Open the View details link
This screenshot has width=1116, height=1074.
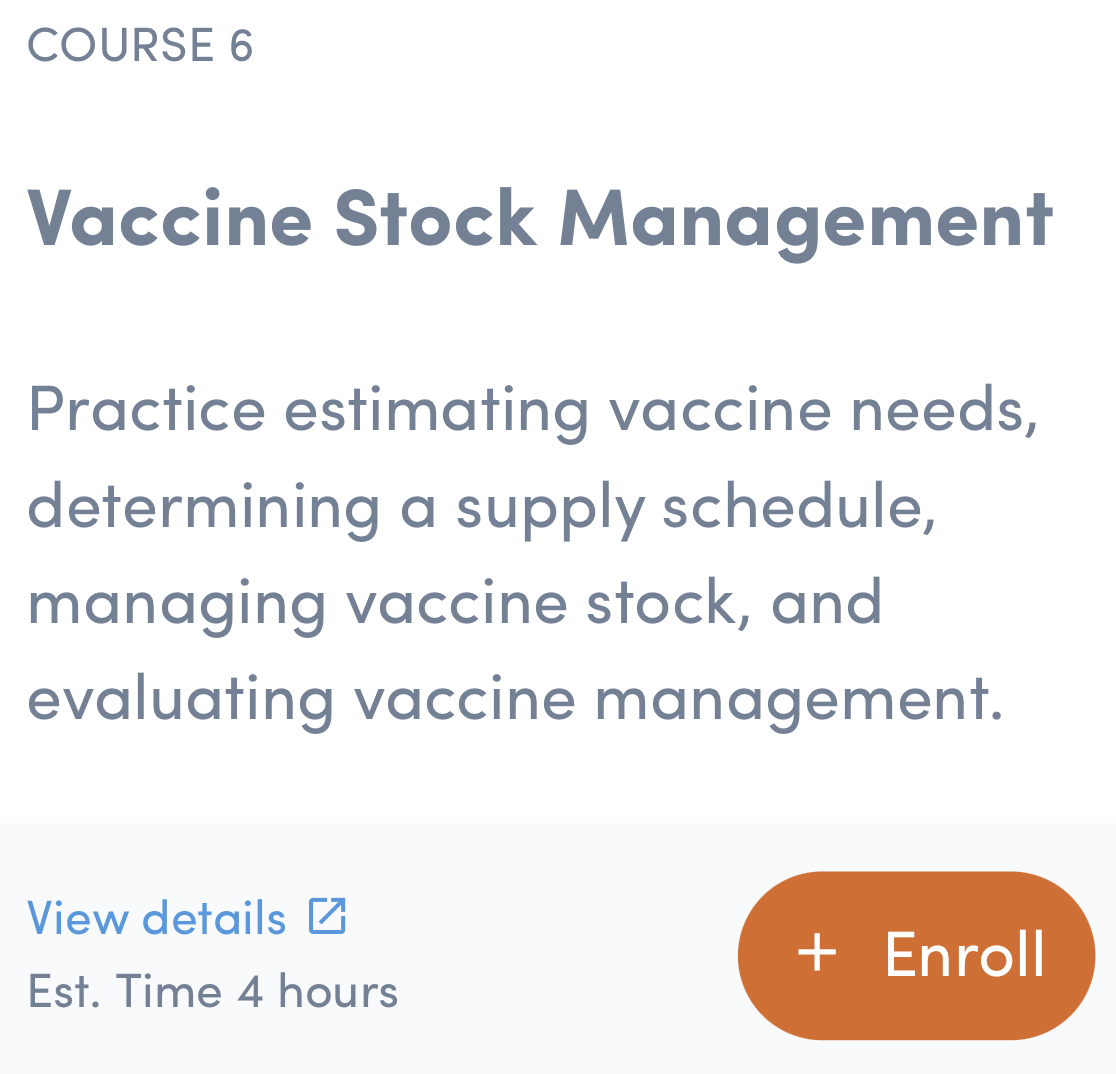pos(157,917)
